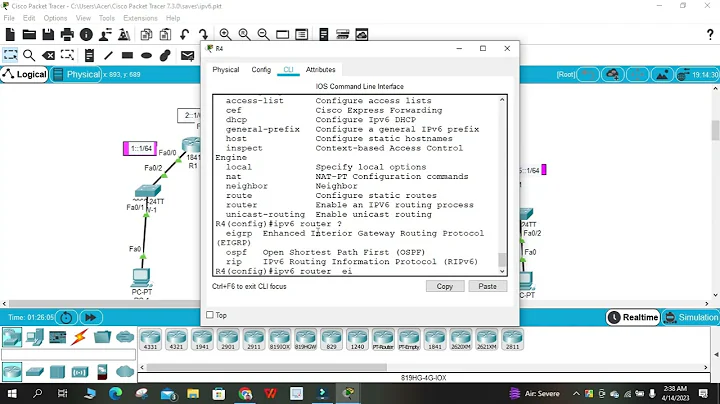Add a Simple PDU envelope

click(x=187, y=56)
